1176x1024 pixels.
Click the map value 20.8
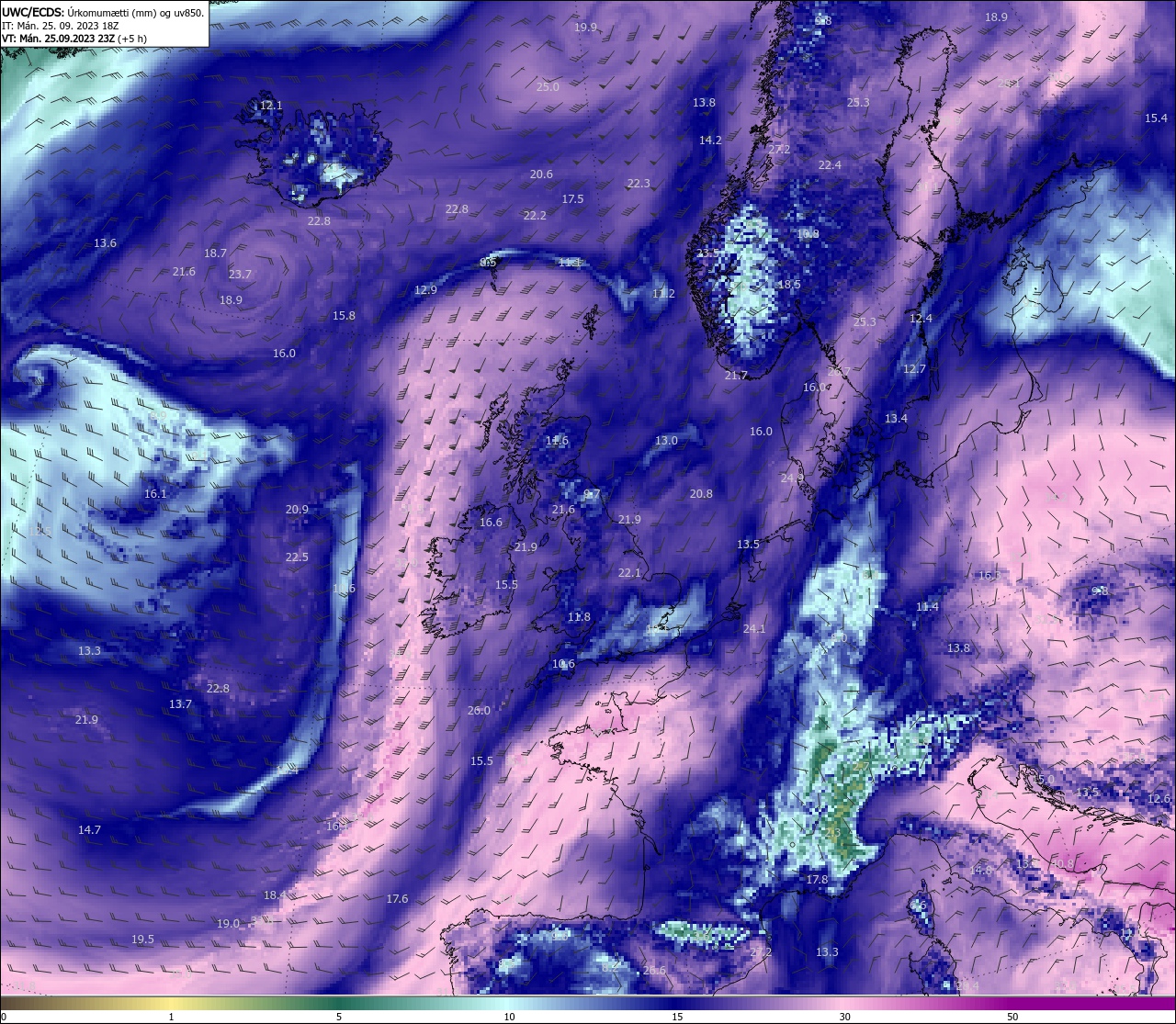pos(701,494)
